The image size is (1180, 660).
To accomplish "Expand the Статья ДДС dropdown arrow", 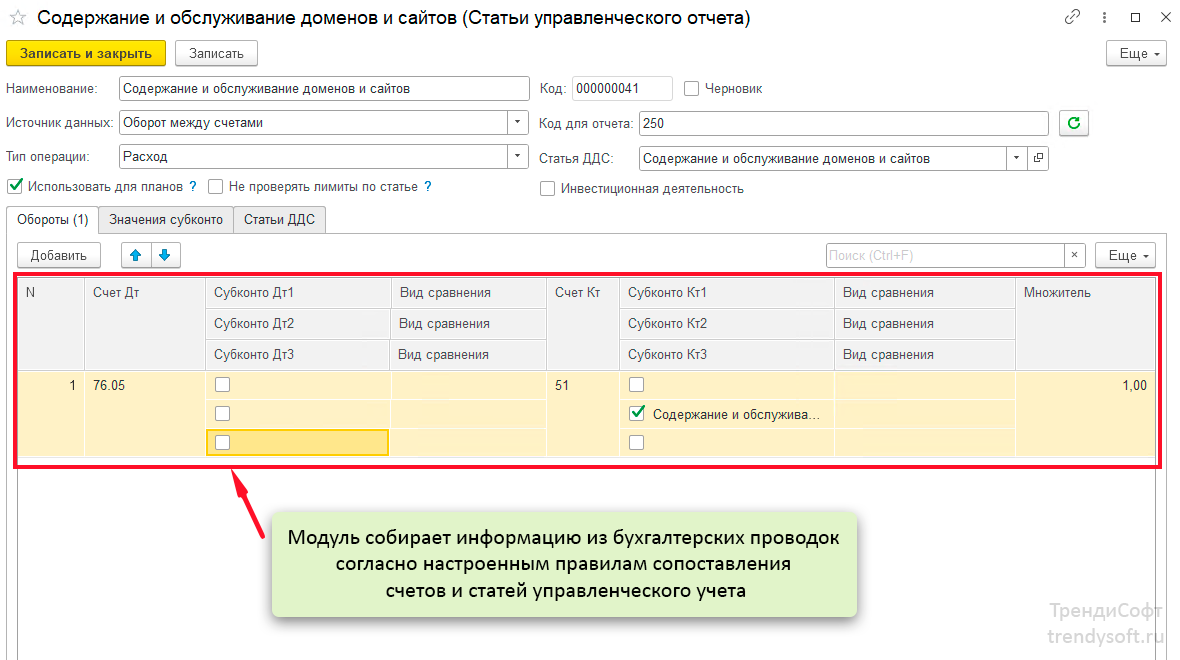I will click(1017, 158).
